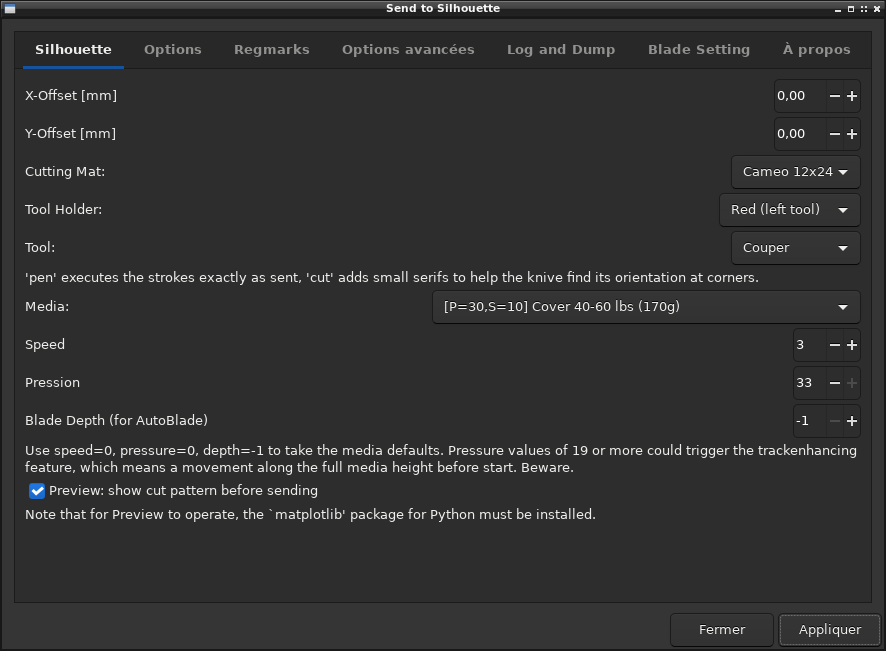This screenshot has width=886, height=651.
Task: Increase Speed using the plus icon
Action: pyautogui.click(x=852, y=345)
